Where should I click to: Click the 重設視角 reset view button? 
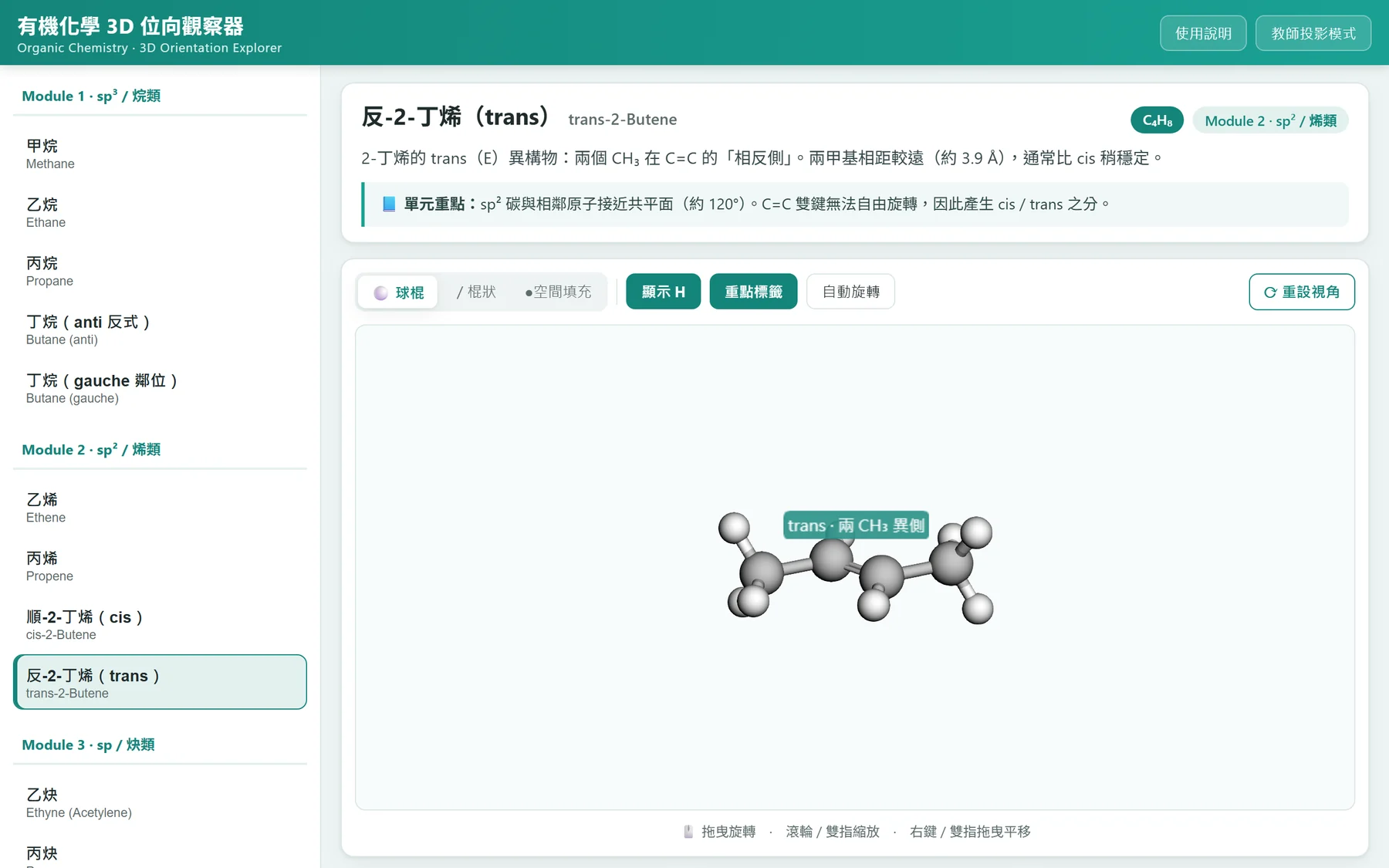[x=1301, y=292]
